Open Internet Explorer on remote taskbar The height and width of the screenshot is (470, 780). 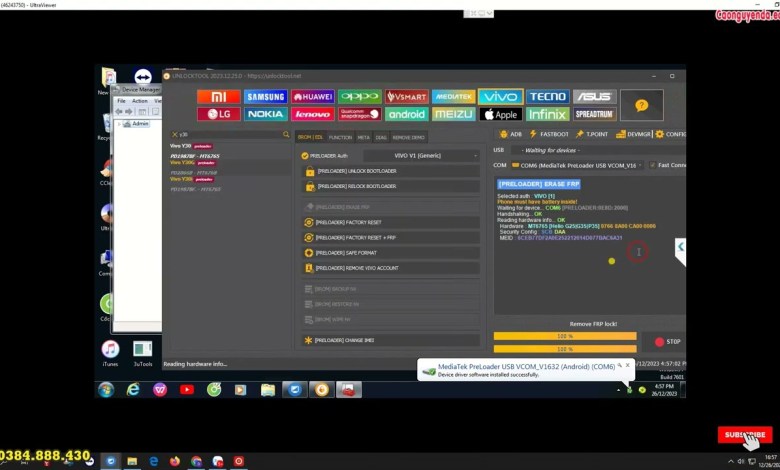[133, 390]
